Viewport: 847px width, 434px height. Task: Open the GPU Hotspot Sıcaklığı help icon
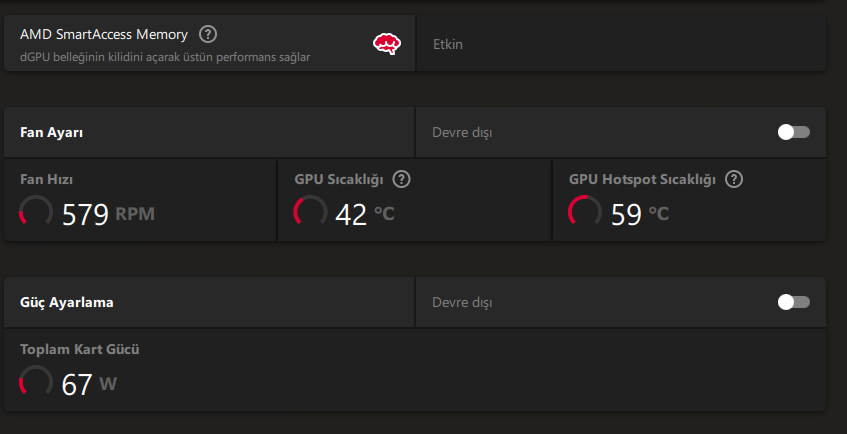pyautogui.click(x=734, y=179)
